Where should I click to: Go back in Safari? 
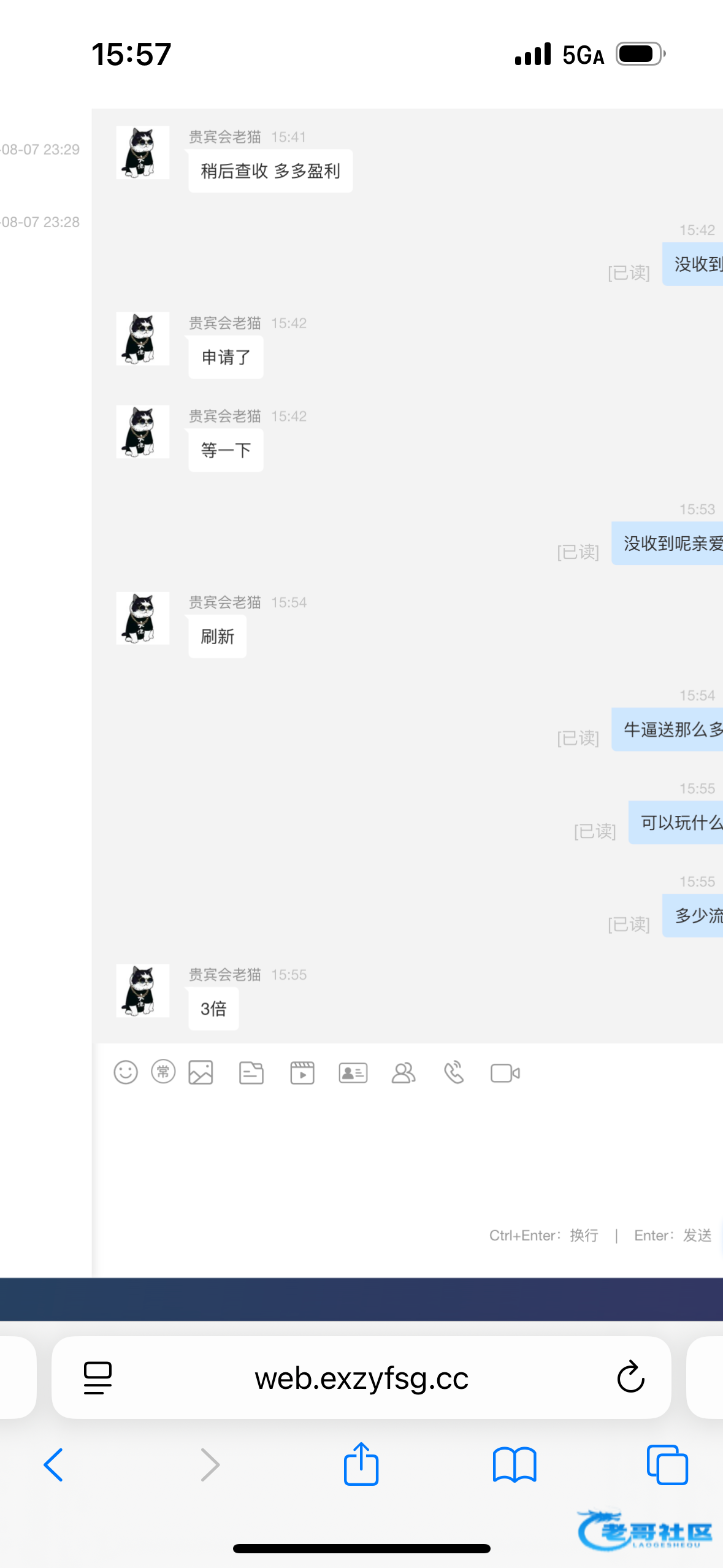pyautogui.click(x=53, y=1465)
